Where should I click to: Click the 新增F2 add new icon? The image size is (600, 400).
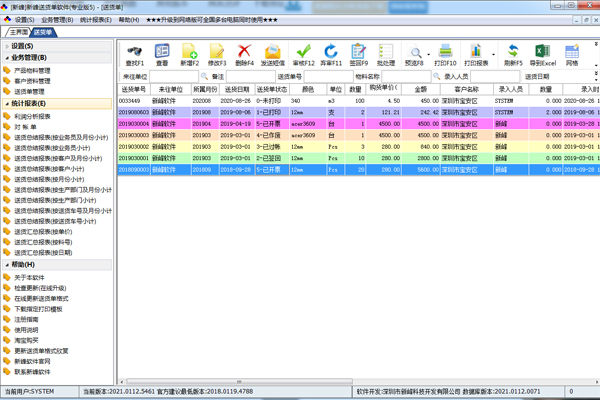(189, 54)
